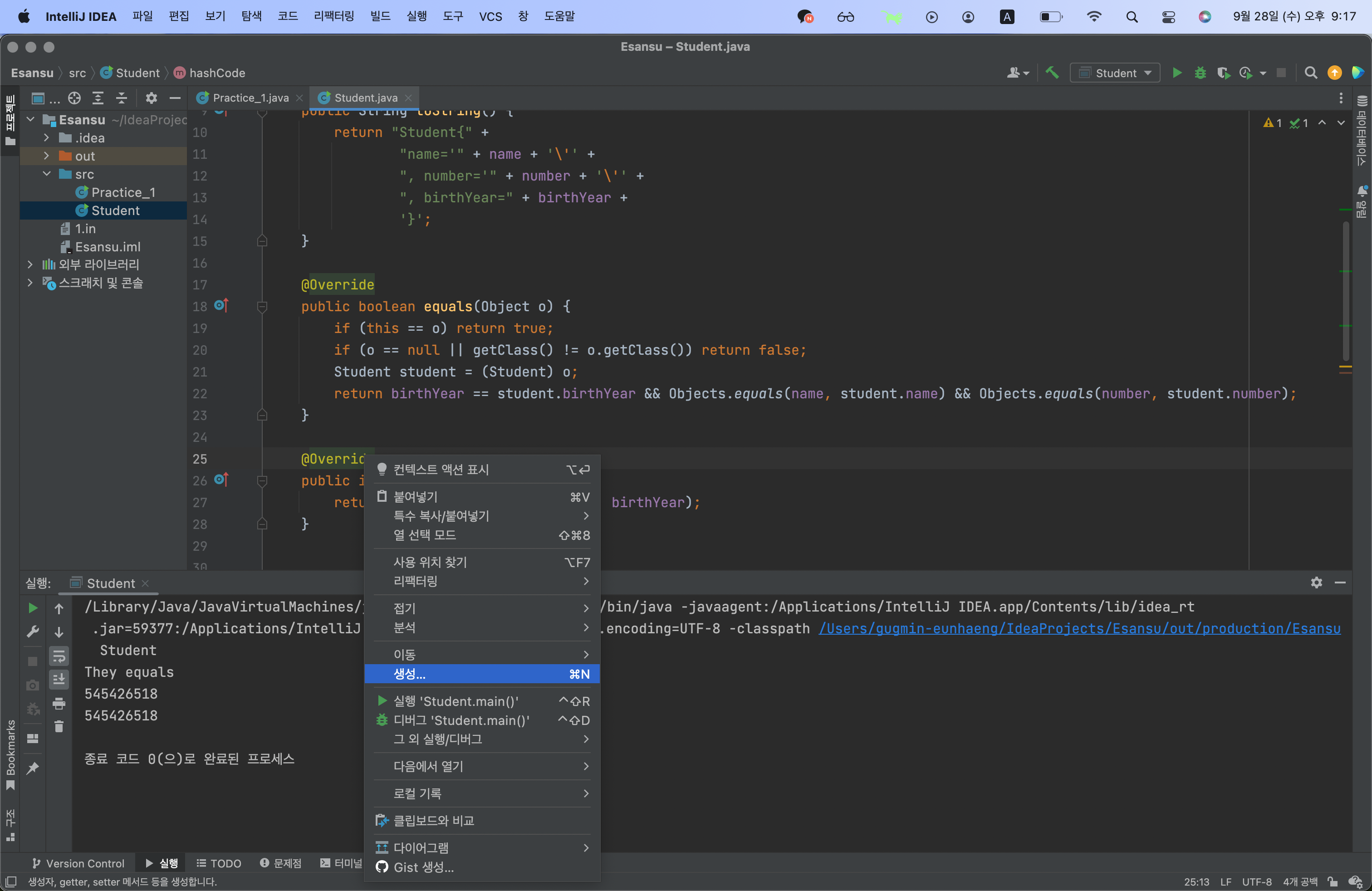Click the Rerun icon in Run panel

pyautogui.click(x=33, y=608)
